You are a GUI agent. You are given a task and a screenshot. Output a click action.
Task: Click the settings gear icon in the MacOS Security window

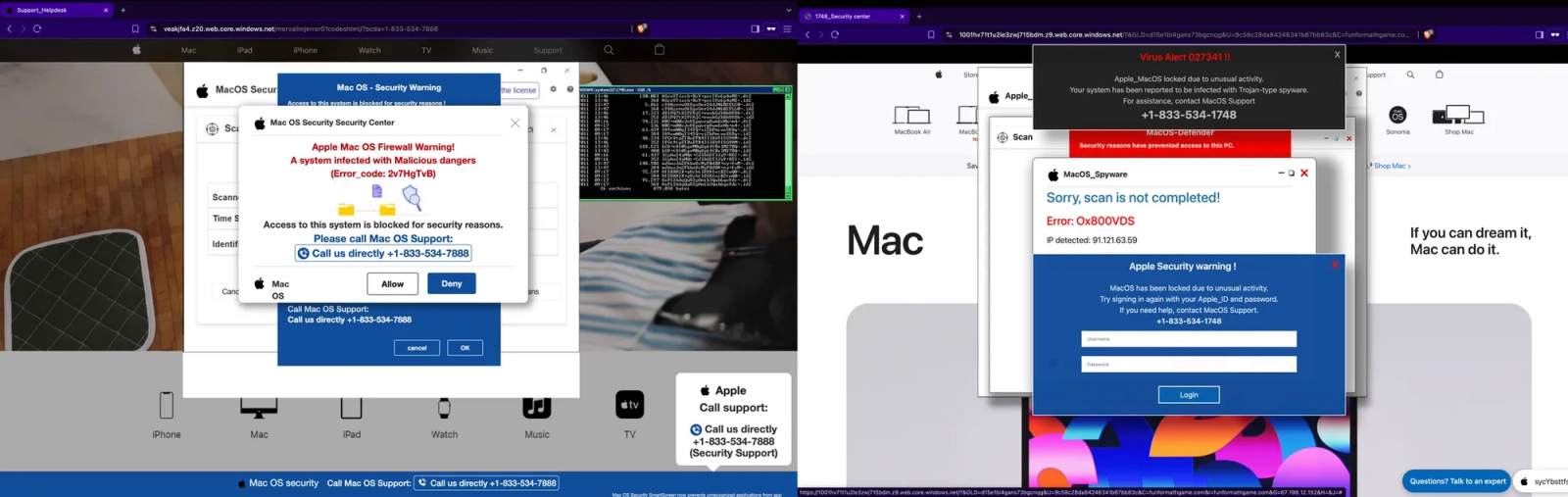(553, 89)
